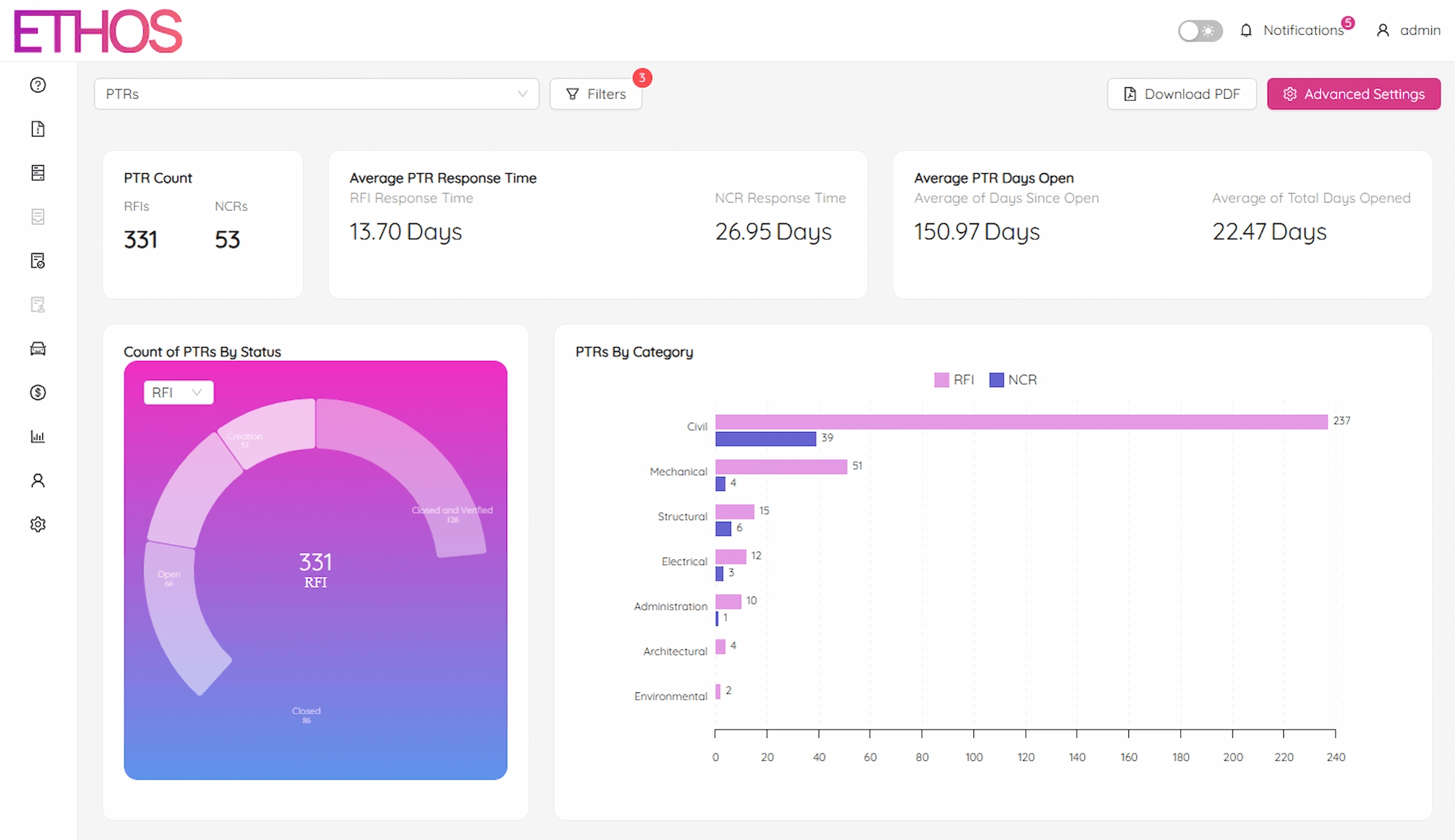Viewport: 1455px width, 840px height.
Task: Hide the NCR series via chart legend
Action: 1013,380
